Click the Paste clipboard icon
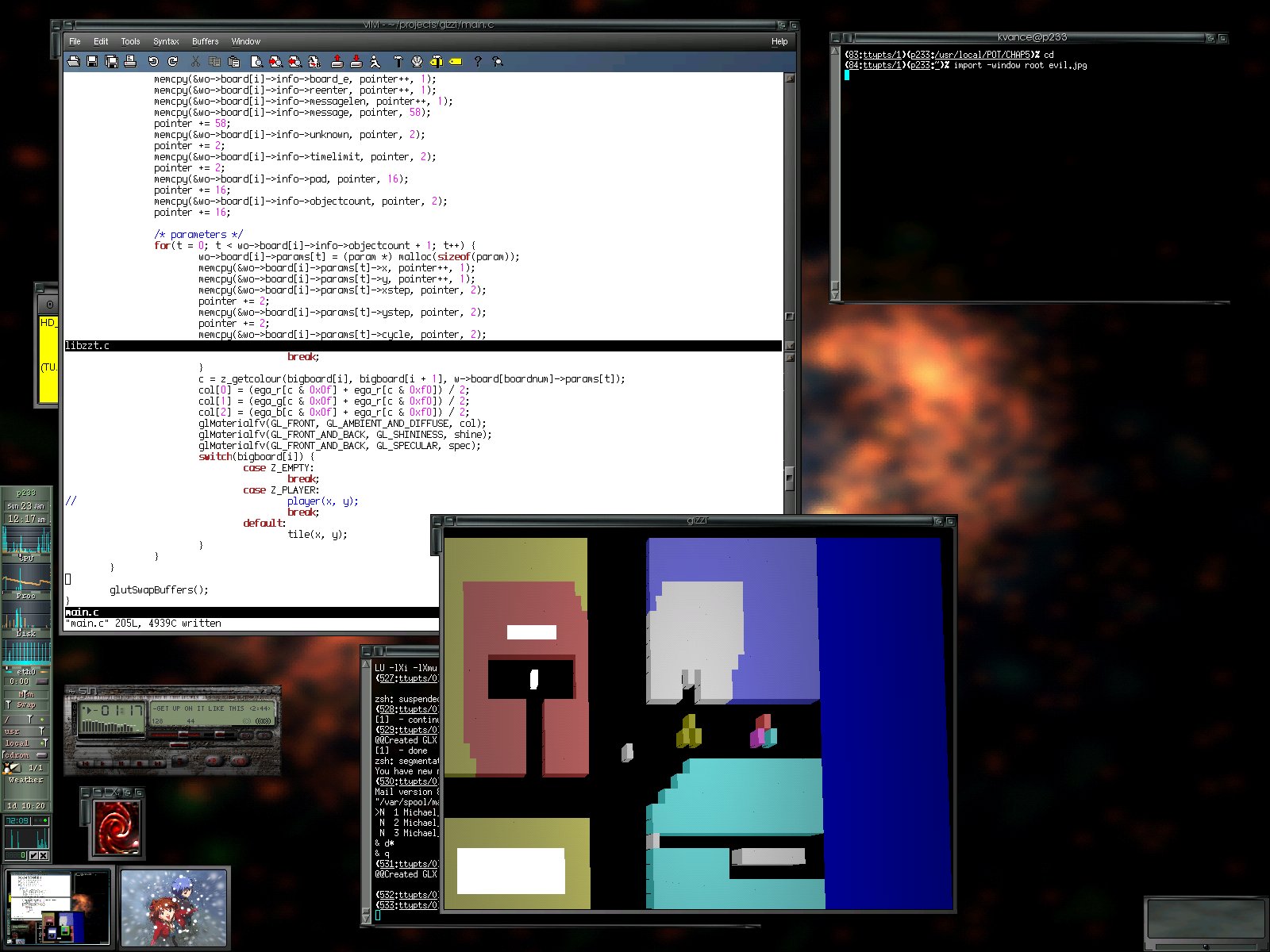Screen dimensions: 1270x952 [x=234, y=61]
